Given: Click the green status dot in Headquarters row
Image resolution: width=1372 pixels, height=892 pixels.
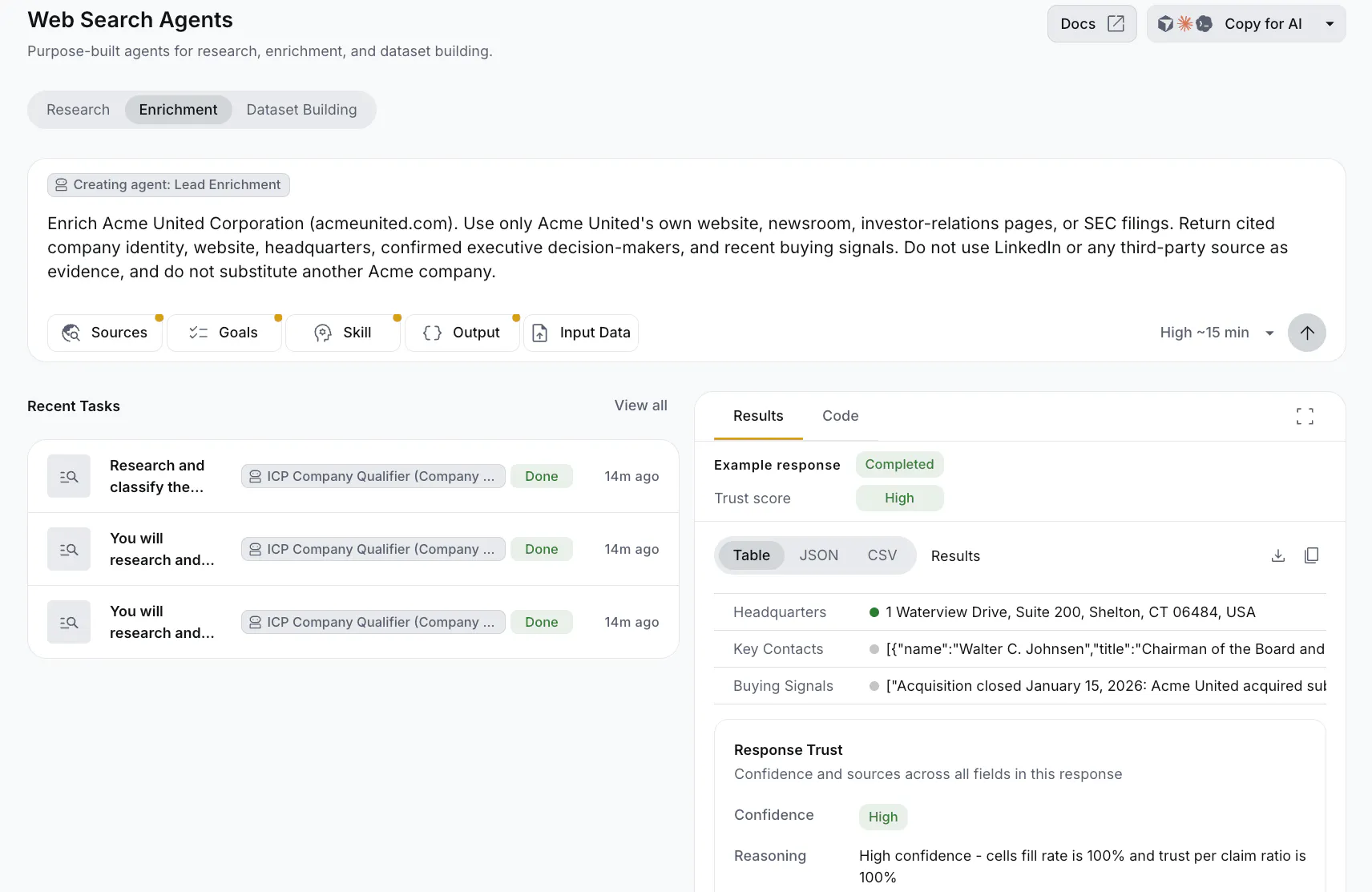Looking at the screenshot, I should (874, 612).
